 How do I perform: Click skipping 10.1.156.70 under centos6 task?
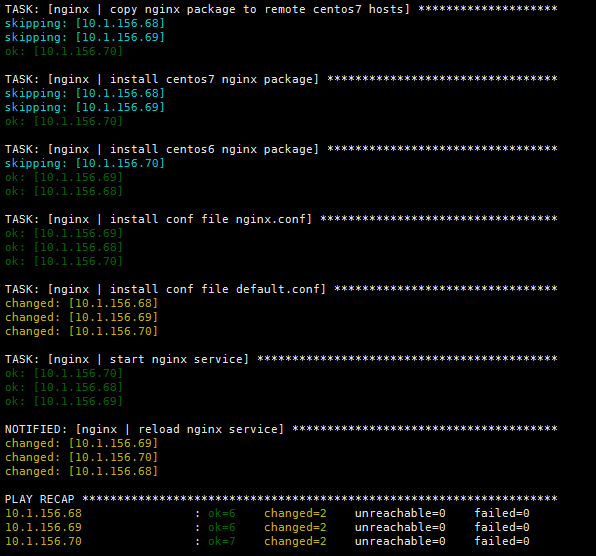[84, 163]
